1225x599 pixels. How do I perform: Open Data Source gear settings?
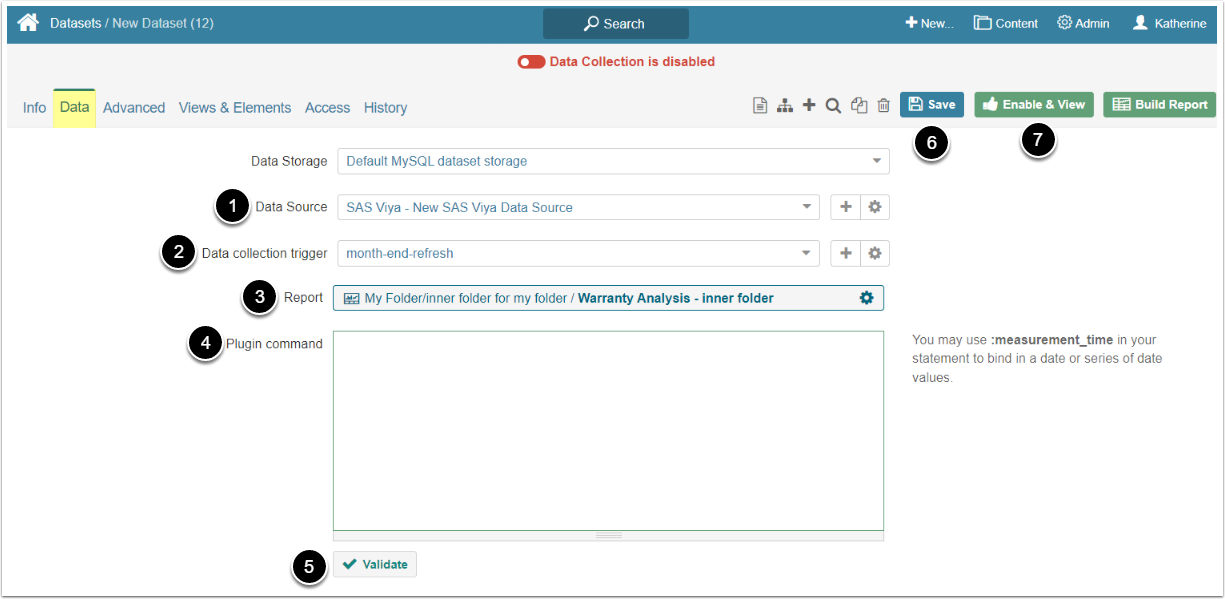click(x=875, y=207)
